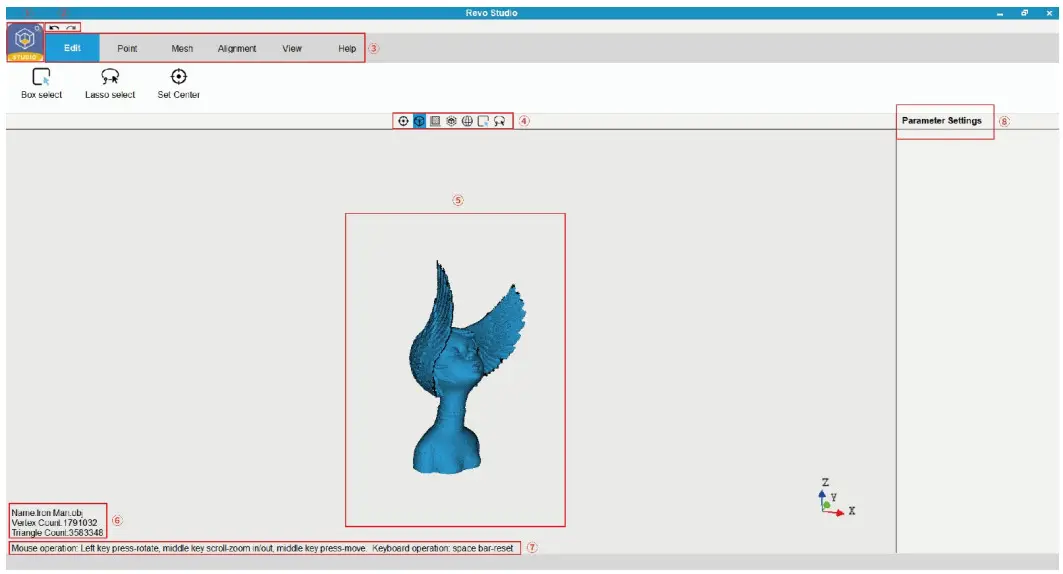Click the redo arrow icon
The image size is (1063, 574).
point(71,28)
